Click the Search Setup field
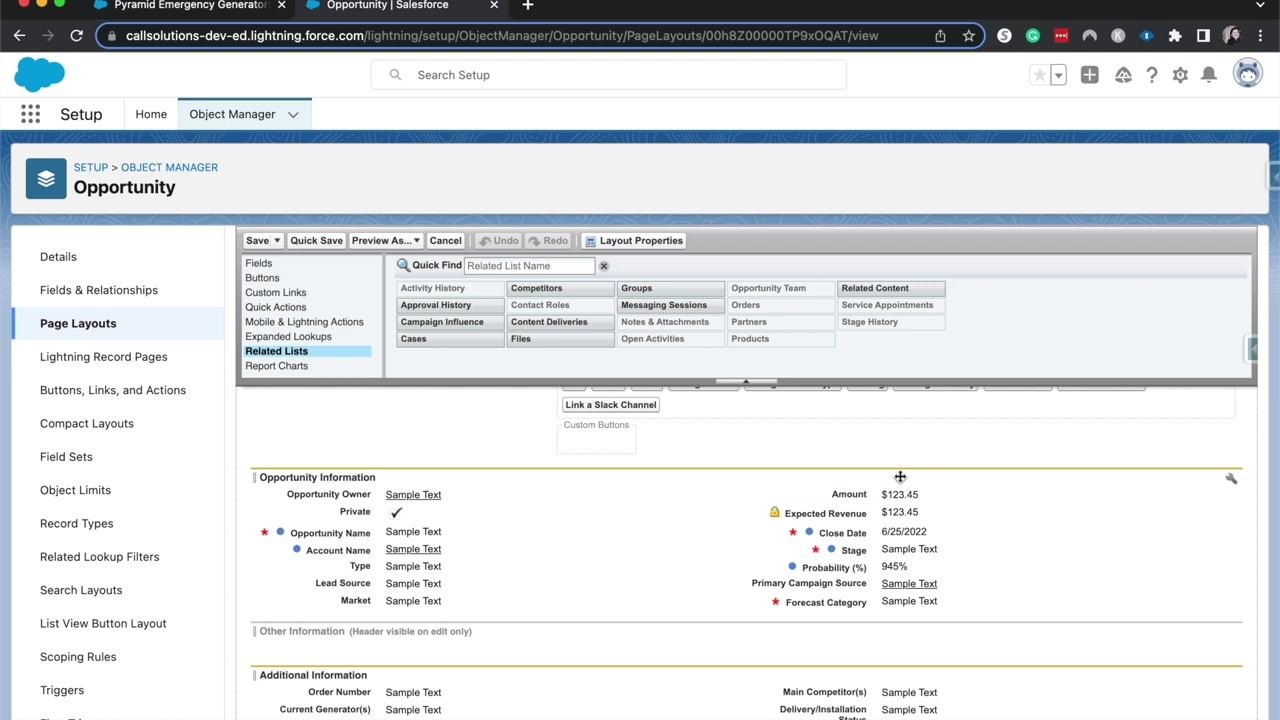The width and height of the screenshot is (1280, 720). (x=609, y=75)
